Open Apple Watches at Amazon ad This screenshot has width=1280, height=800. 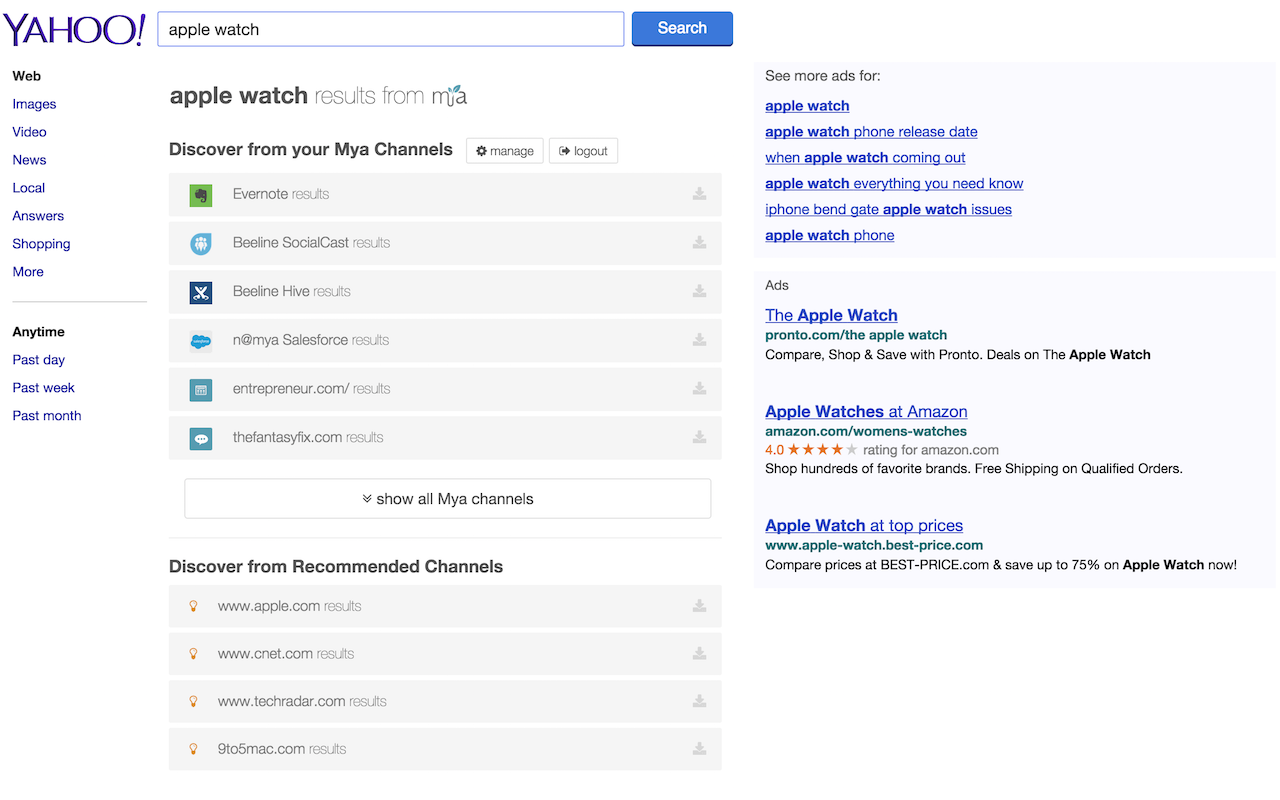click(x=866, y=411)
